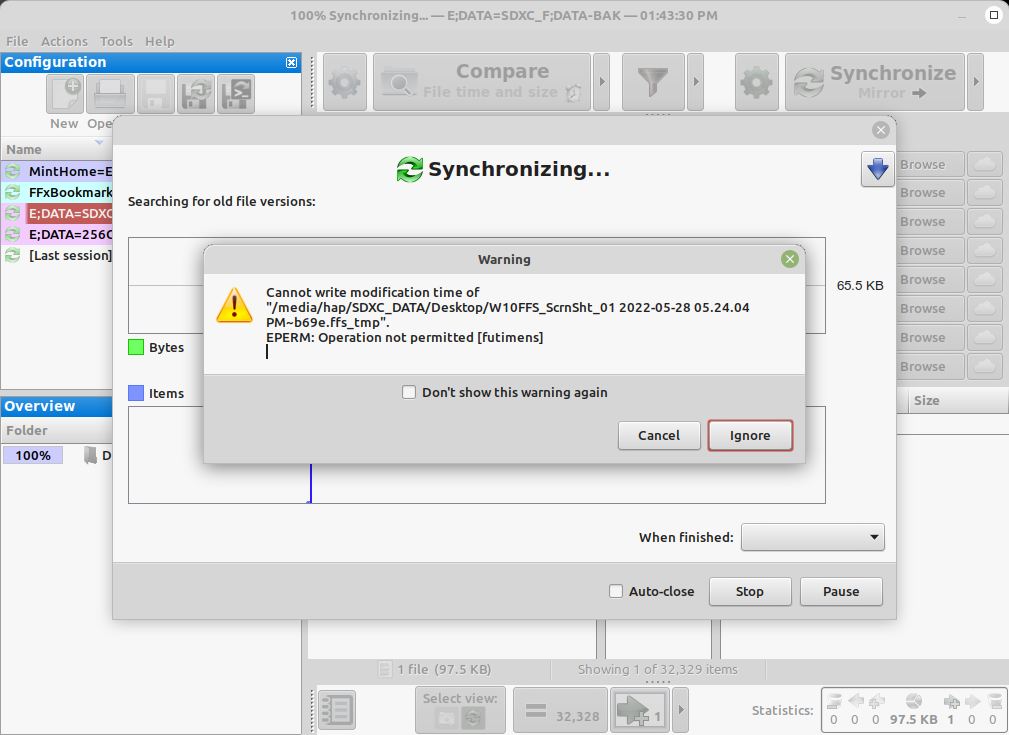Image resolution: width=1009 pixels, height=735 pixels.
Task: Click the Synchronize Mirror button
Action: point(875,82)
